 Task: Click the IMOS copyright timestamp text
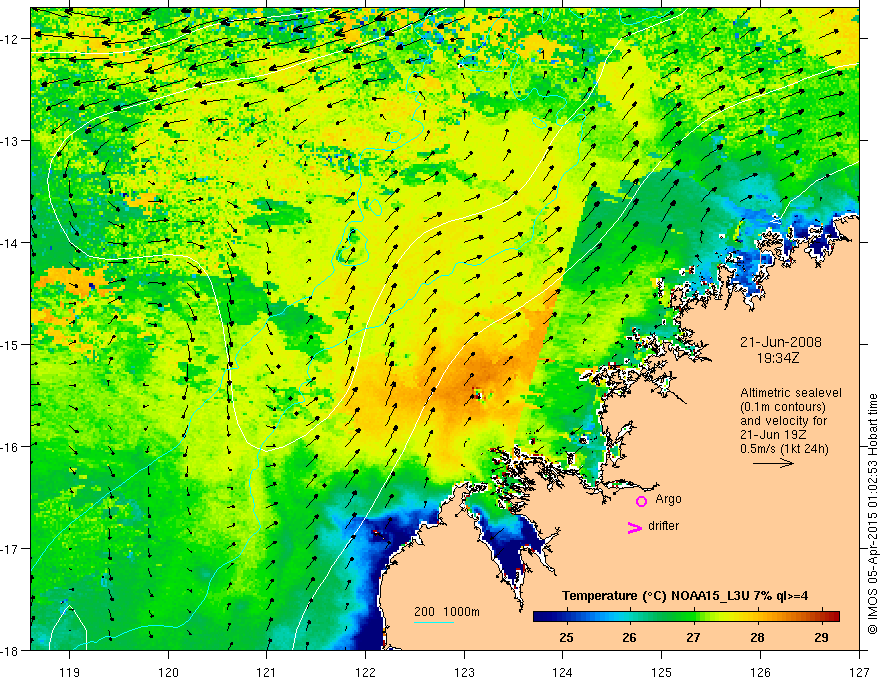873,514
